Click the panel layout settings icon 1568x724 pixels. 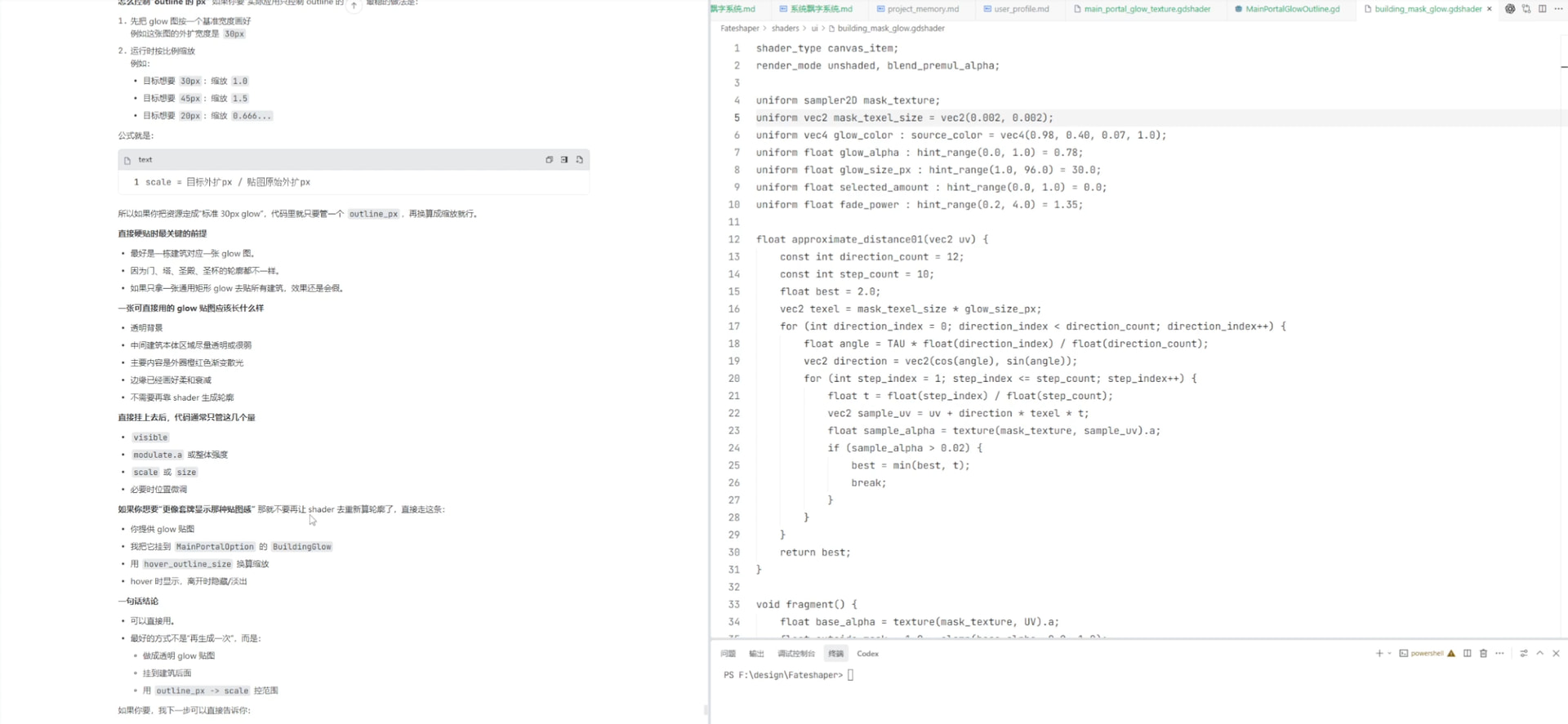click(1524, 653)
